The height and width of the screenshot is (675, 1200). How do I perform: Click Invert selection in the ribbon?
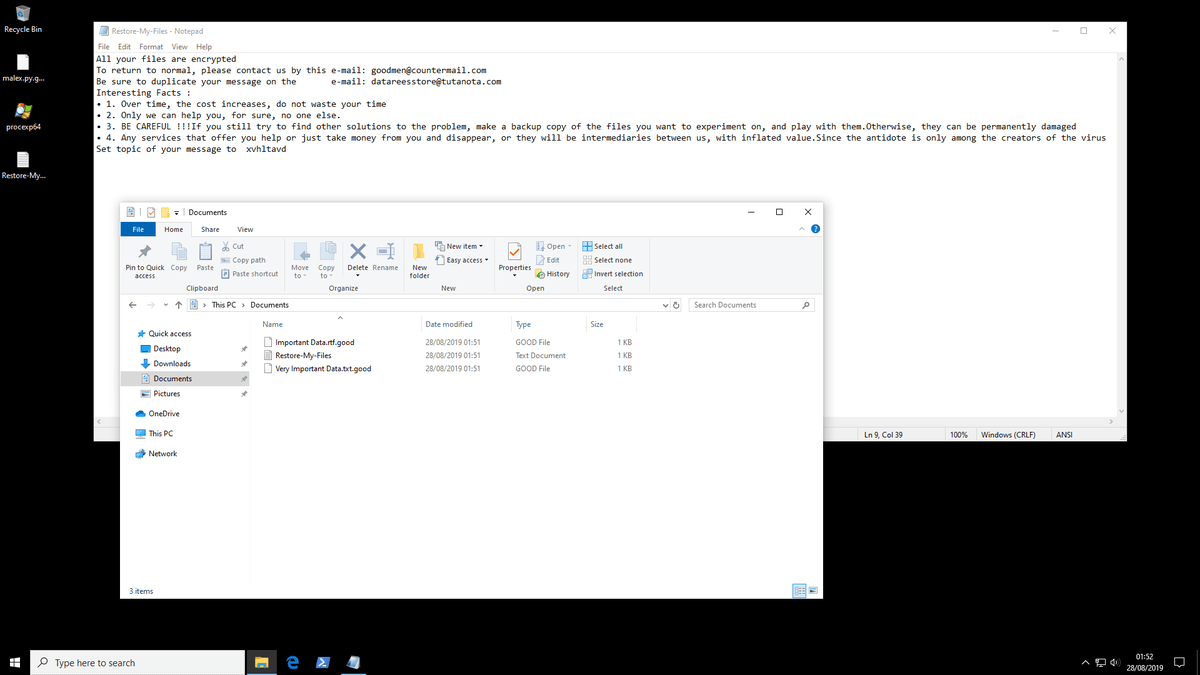(612, 274)
